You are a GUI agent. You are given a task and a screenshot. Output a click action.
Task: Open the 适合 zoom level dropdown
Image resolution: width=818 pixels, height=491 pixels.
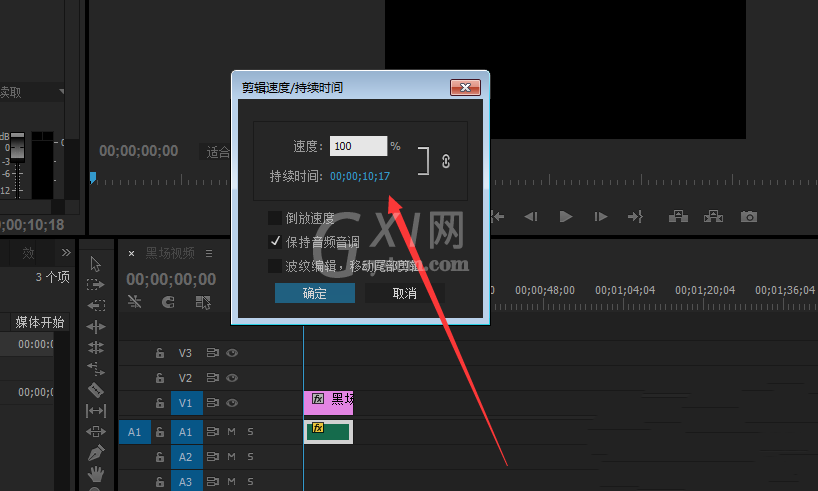(x=215, y=152)
